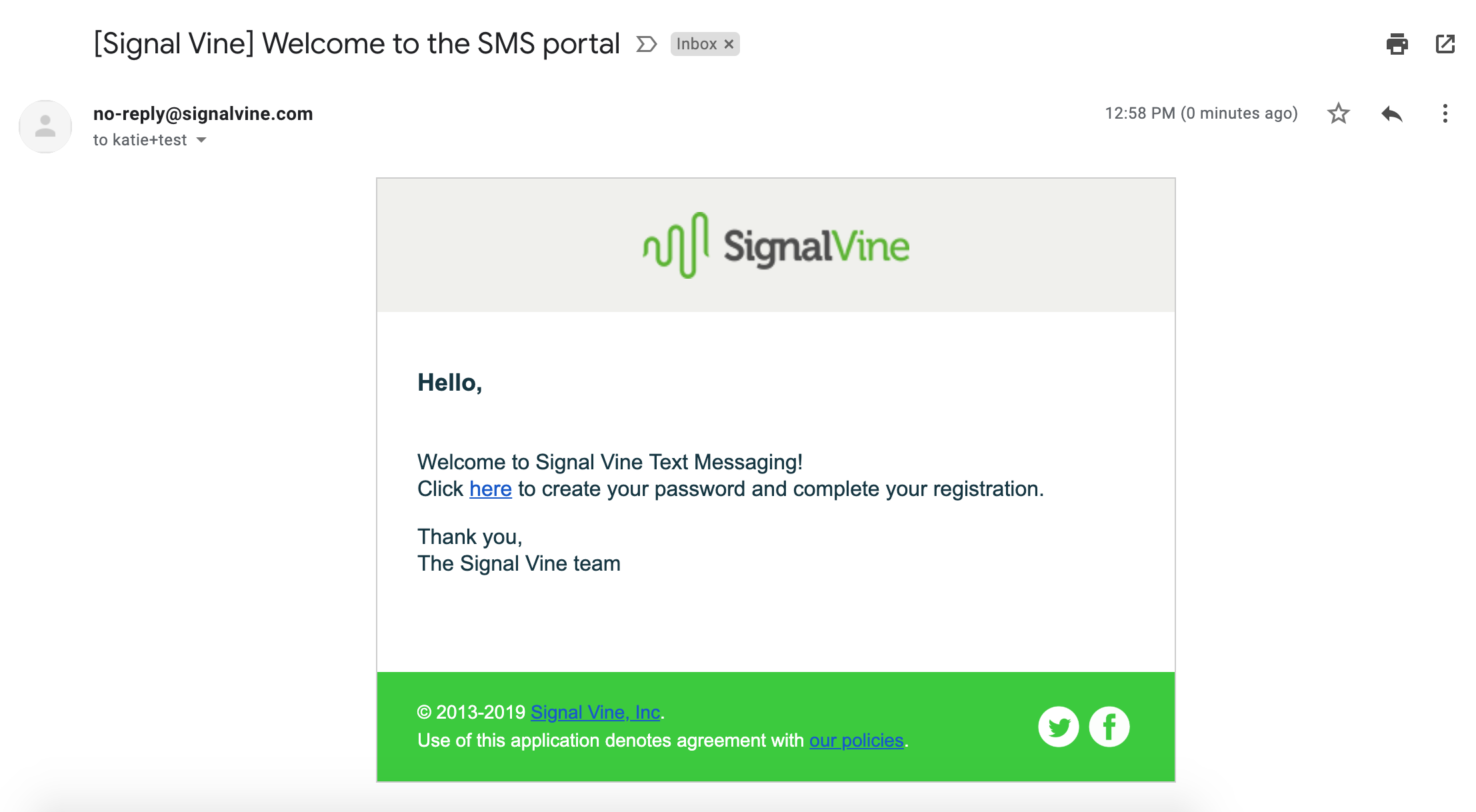Select the Inbox label tag
Viewport: 1476px width, 812px height.
tap(696, 43)
